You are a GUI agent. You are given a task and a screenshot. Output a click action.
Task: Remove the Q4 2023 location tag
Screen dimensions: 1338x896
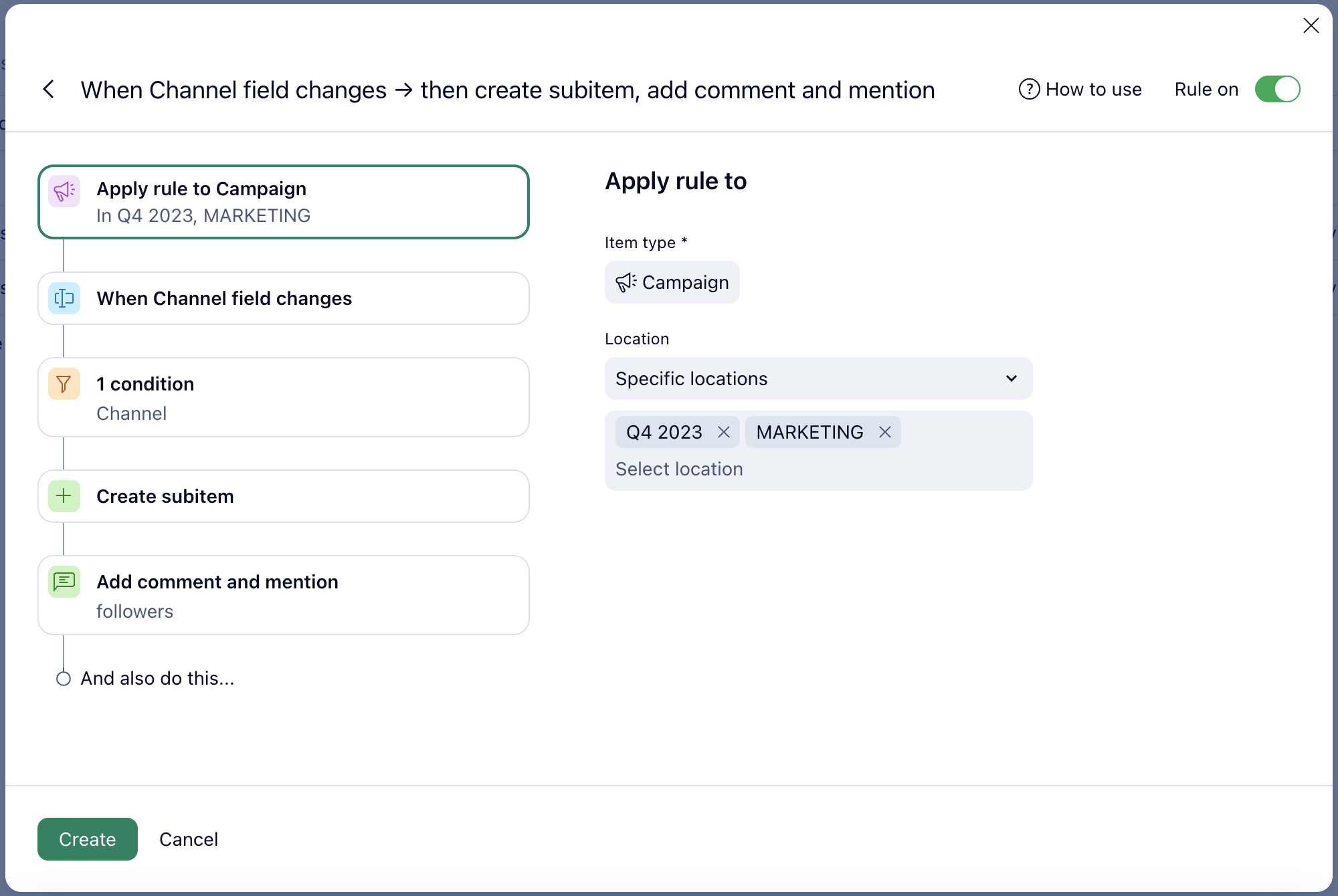pos(724,433)
